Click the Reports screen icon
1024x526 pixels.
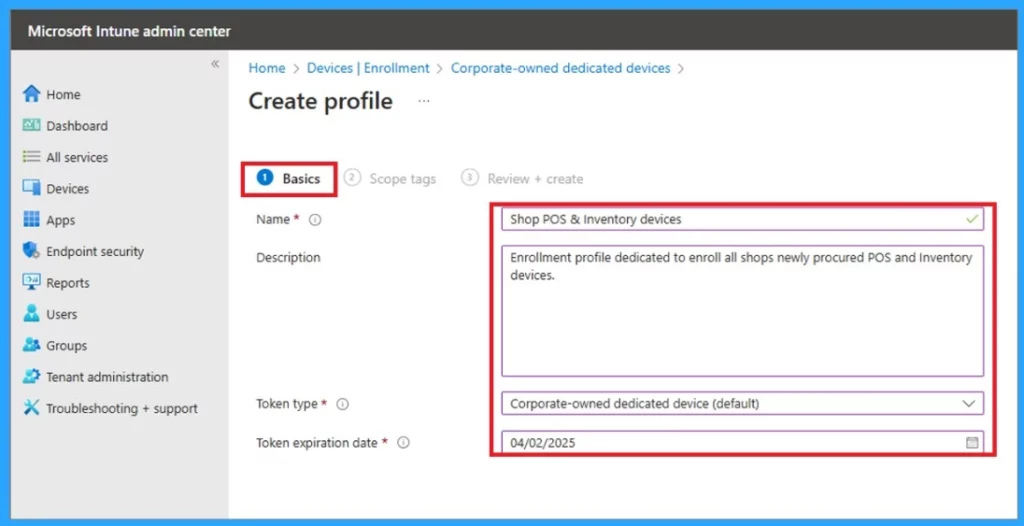tap(31, 282)
